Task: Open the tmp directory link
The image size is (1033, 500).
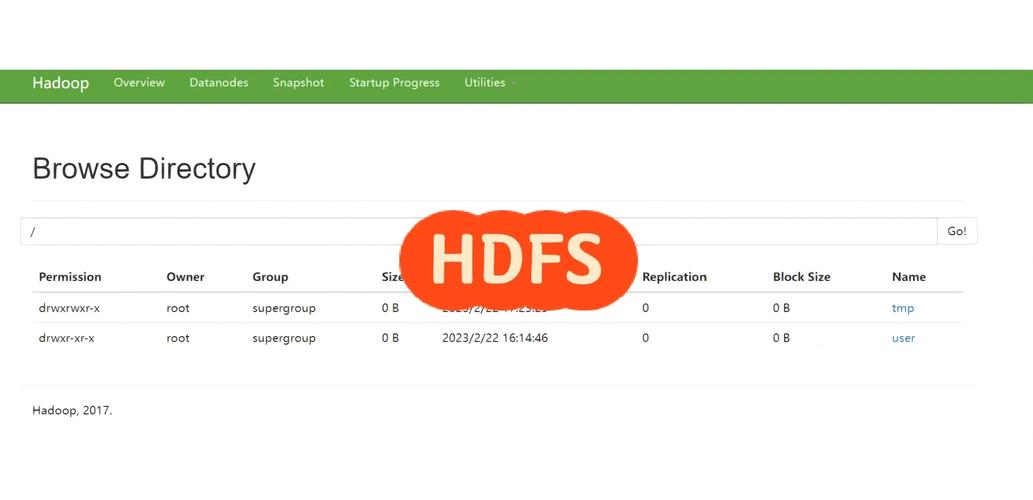Action: 903,308
